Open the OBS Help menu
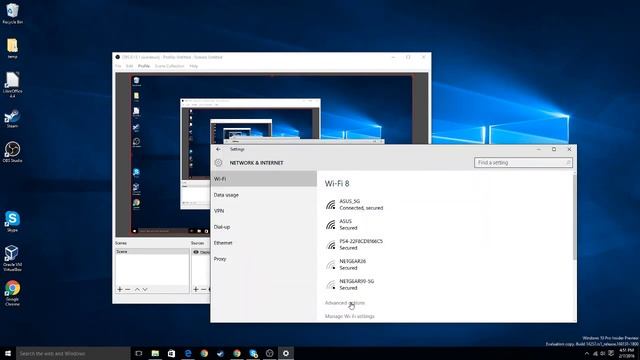This screenshot has height=360, width=640. point(193,66)
